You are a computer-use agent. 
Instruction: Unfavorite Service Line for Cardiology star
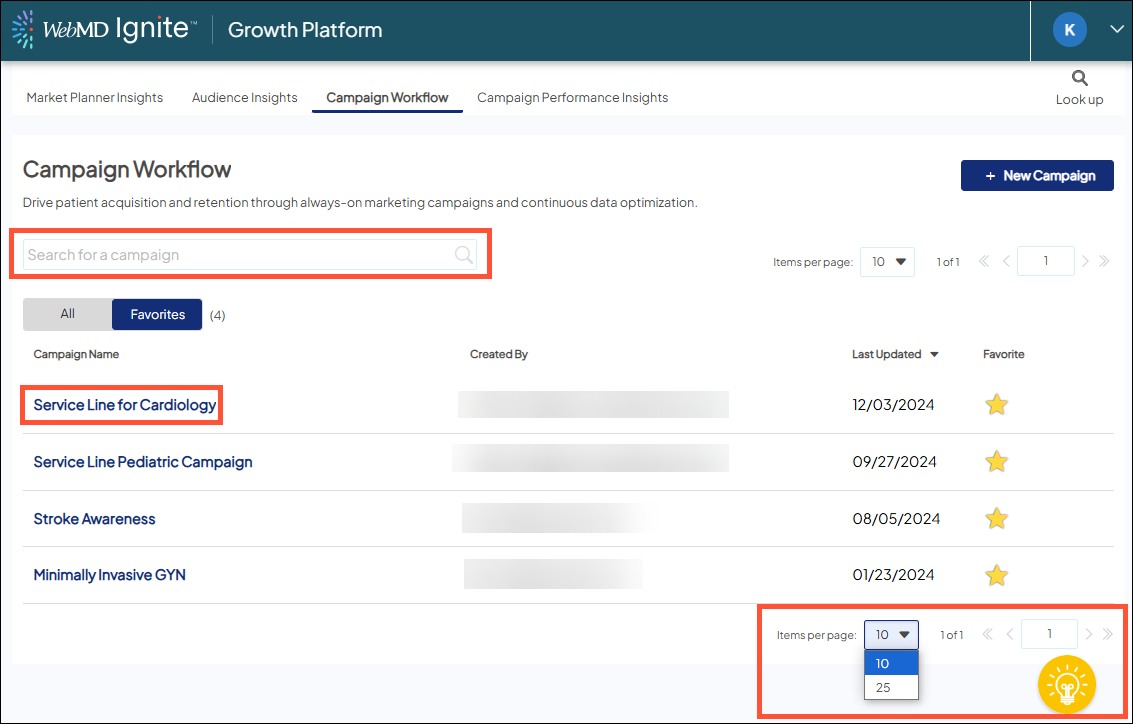996,405
